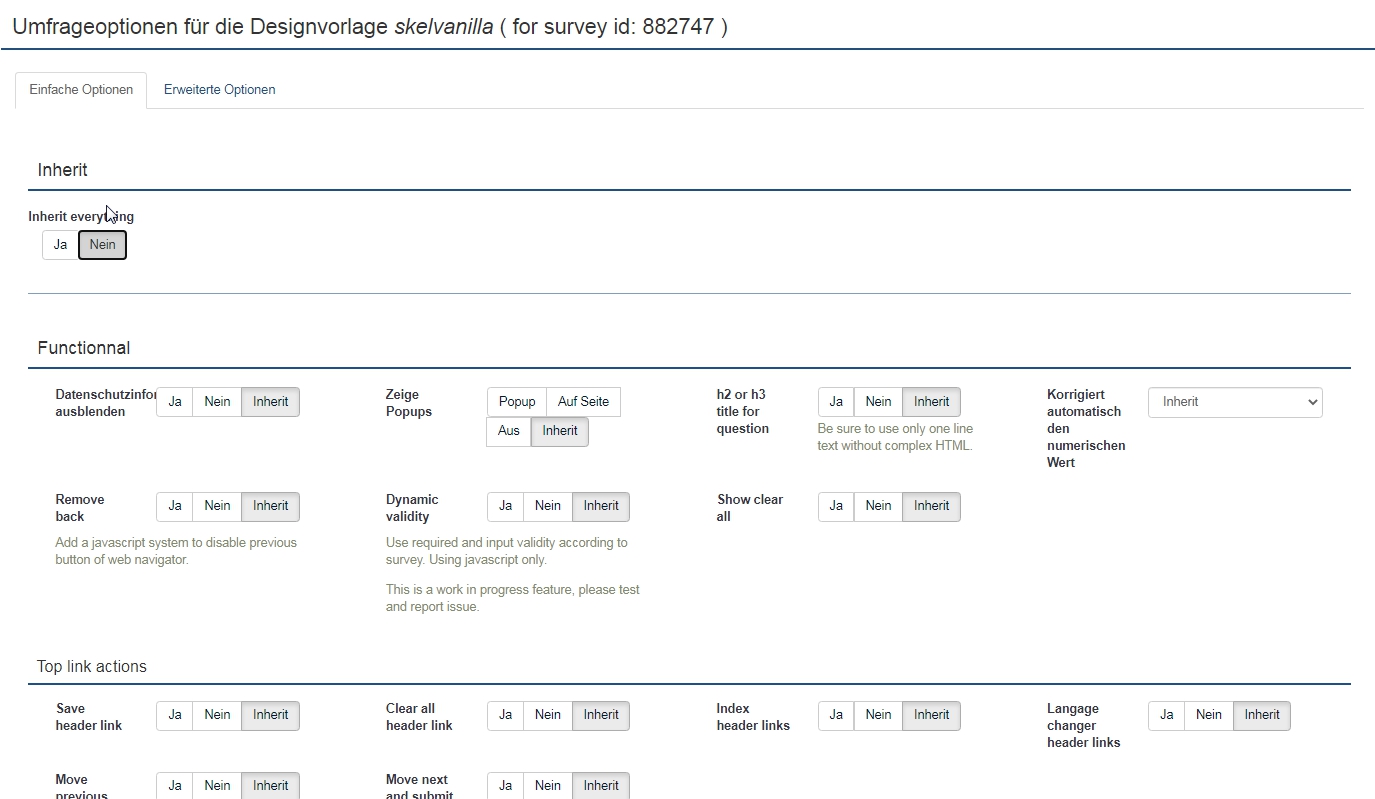Set Inherit everything to Nein
Viewport: 1375px width, 799px height.
point(102,245)
